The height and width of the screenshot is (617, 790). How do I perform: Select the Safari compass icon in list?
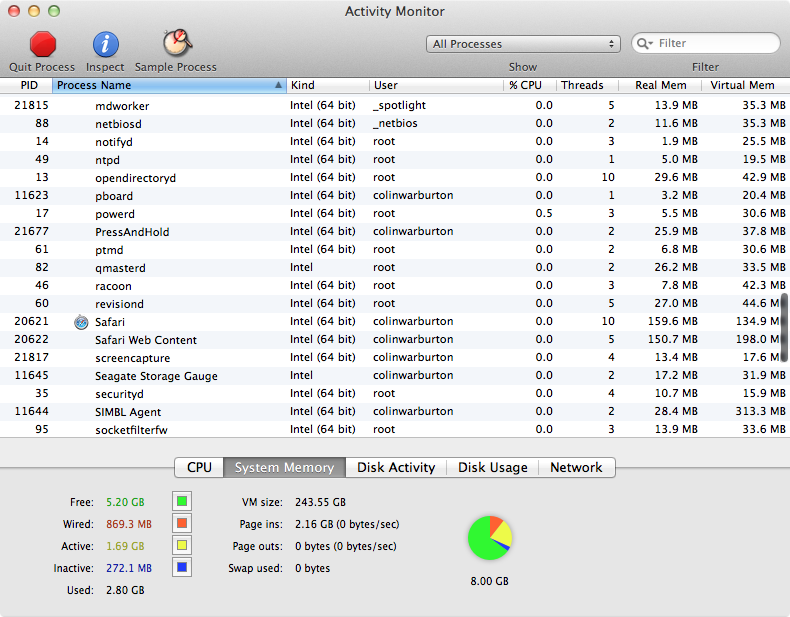(x=81, y=322)
